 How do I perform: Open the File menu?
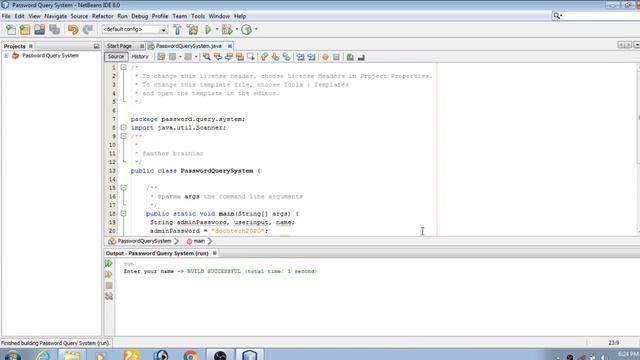tap(6, 16)
